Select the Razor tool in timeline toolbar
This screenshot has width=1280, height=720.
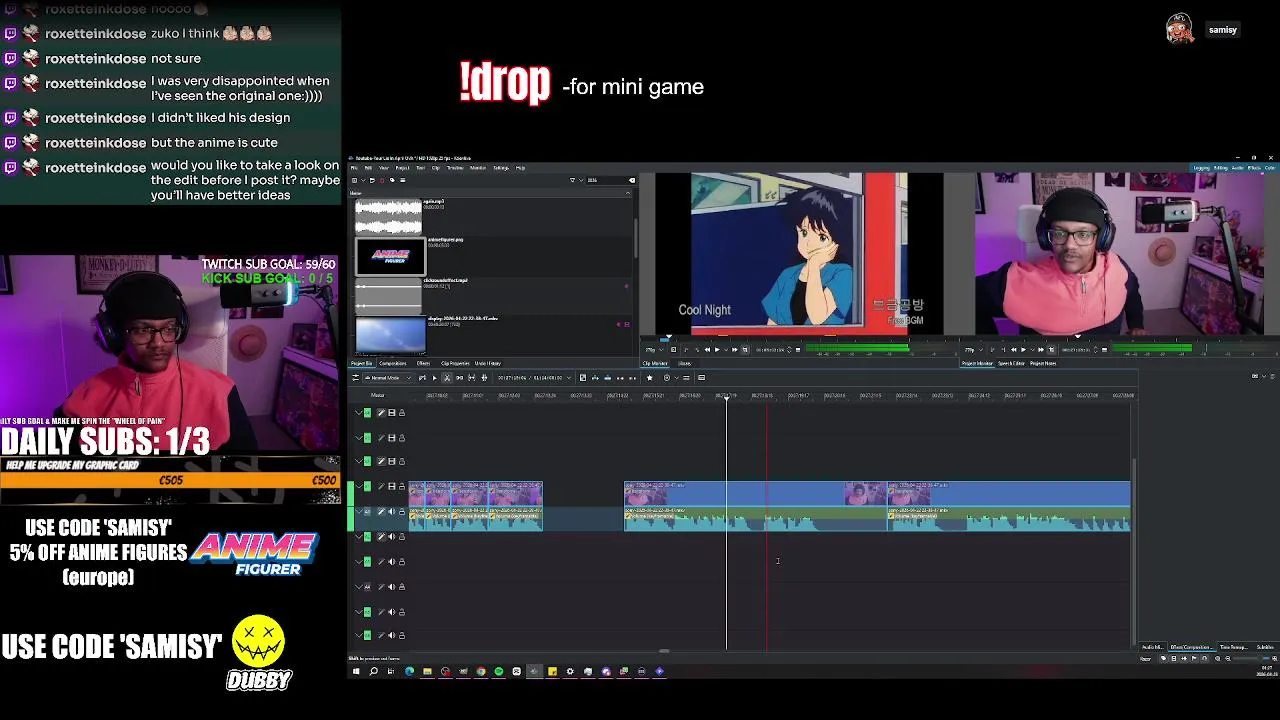pyautogui.click(x=447, y=378)
